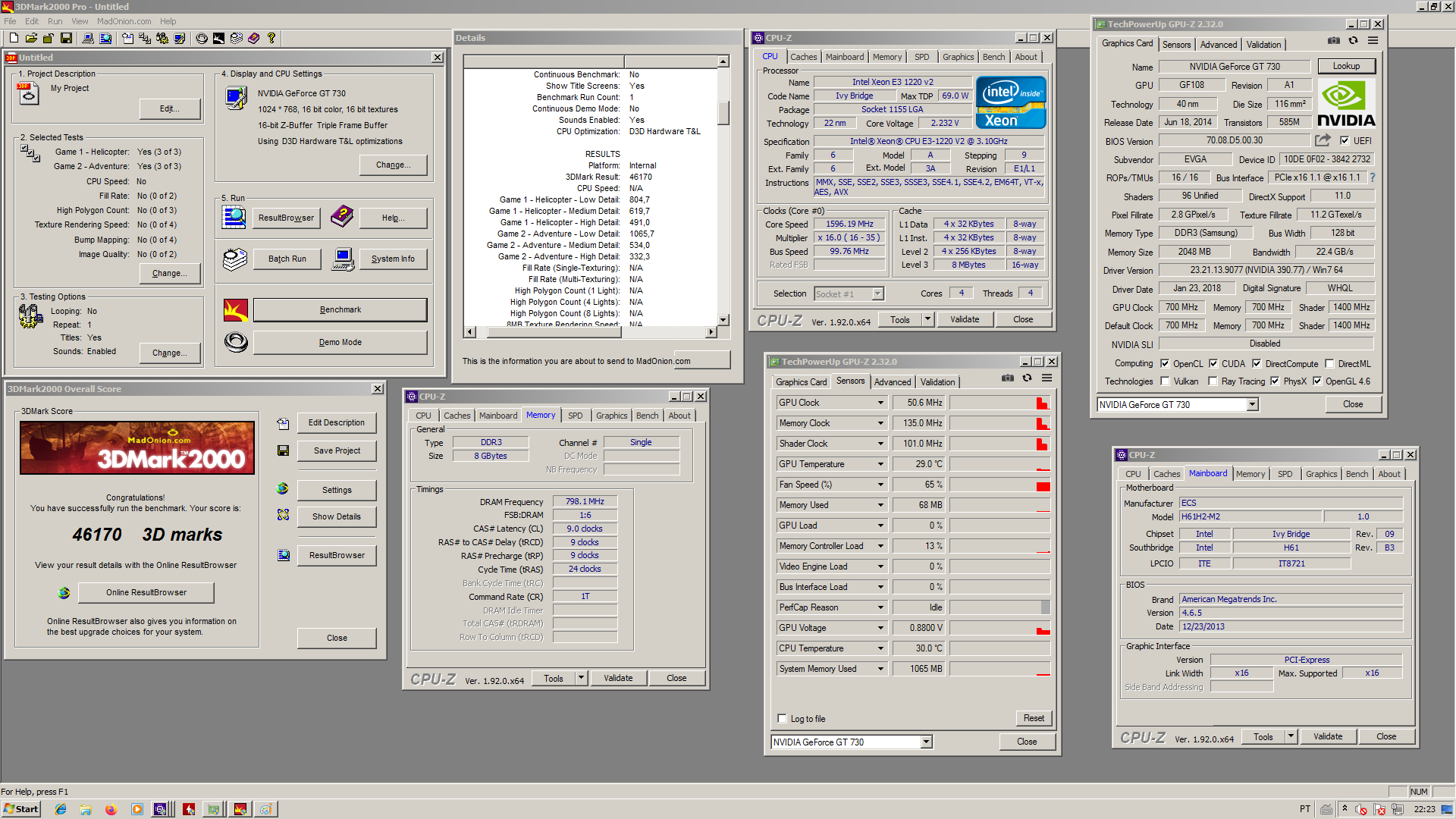Toggle the UEFI checkbox in GPU-Z
This screenshot has width=1456, height=819.
click(x=1345, y=140)
